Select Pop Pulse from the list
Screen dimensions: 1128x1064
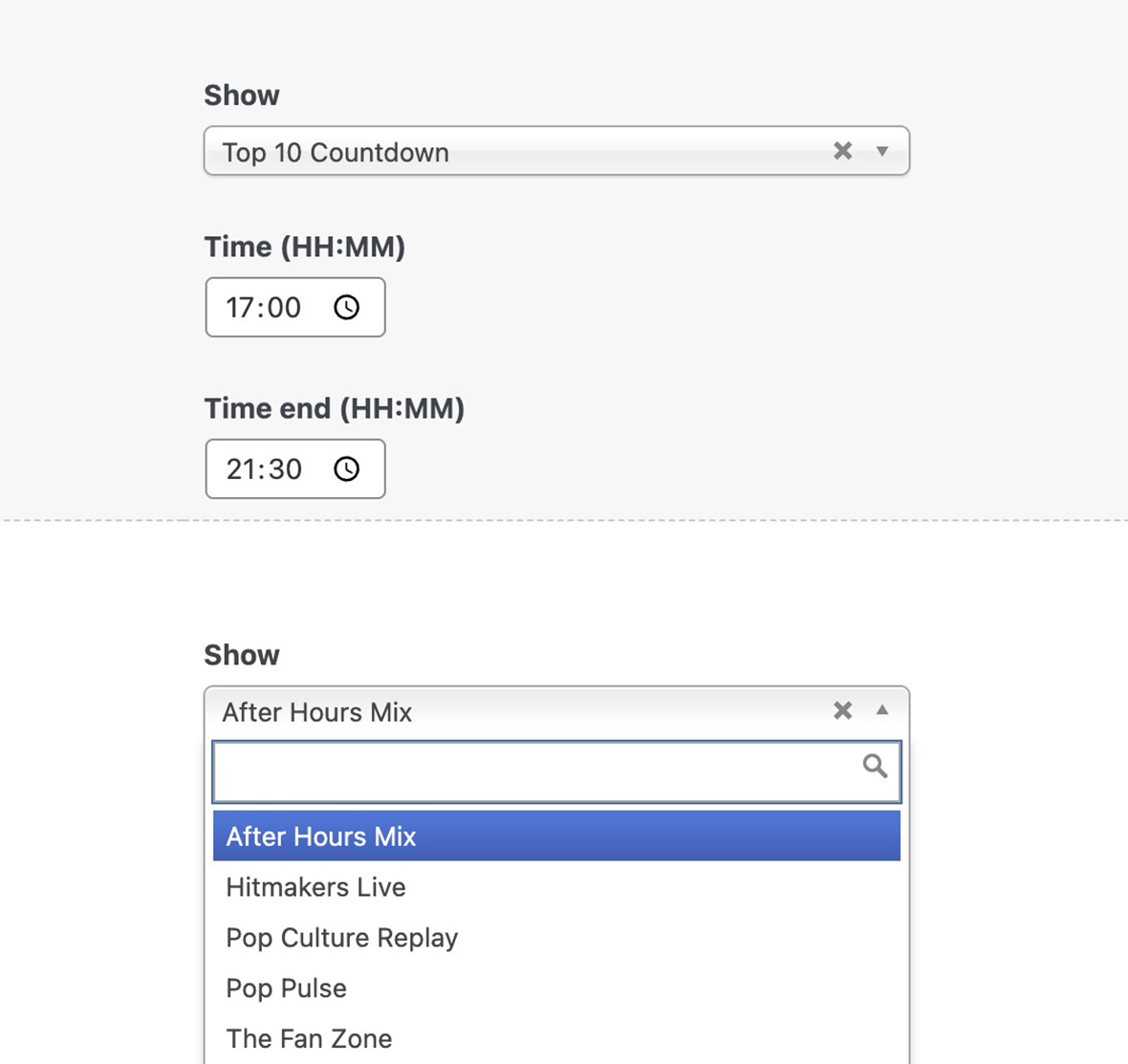pyautogui.click(x=286, y=988)
